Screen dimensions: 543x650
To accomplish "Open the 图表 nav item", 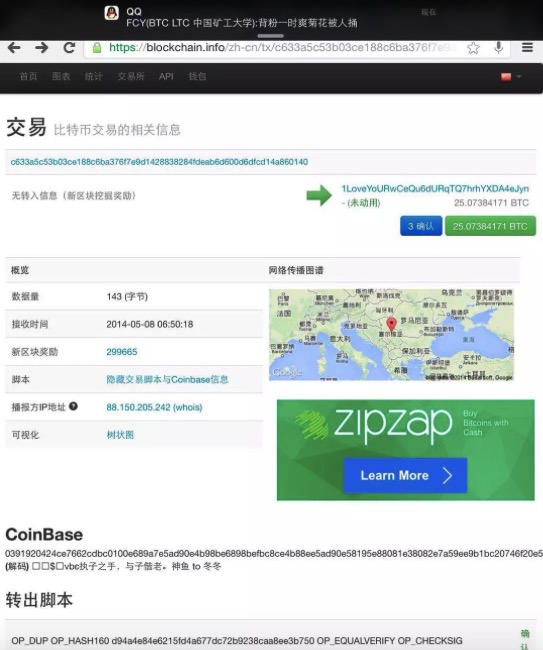I will (x=61, y=76).
